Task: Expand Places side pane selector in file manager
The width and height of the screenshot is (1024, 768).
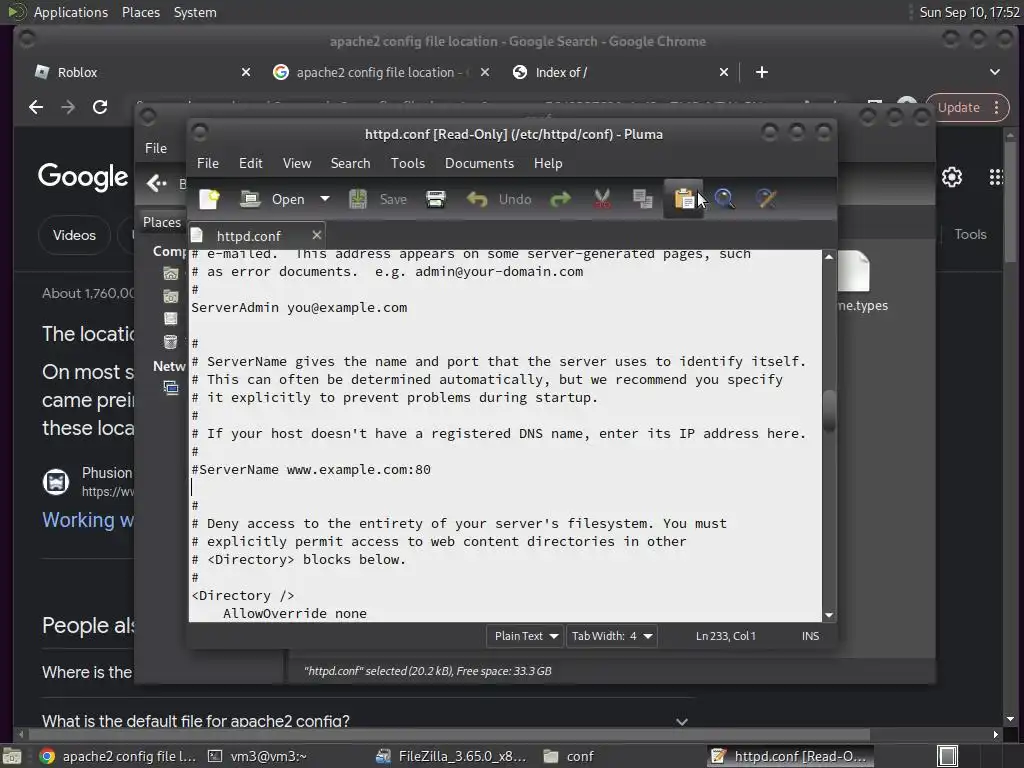Action: click(x=162, y=222)
